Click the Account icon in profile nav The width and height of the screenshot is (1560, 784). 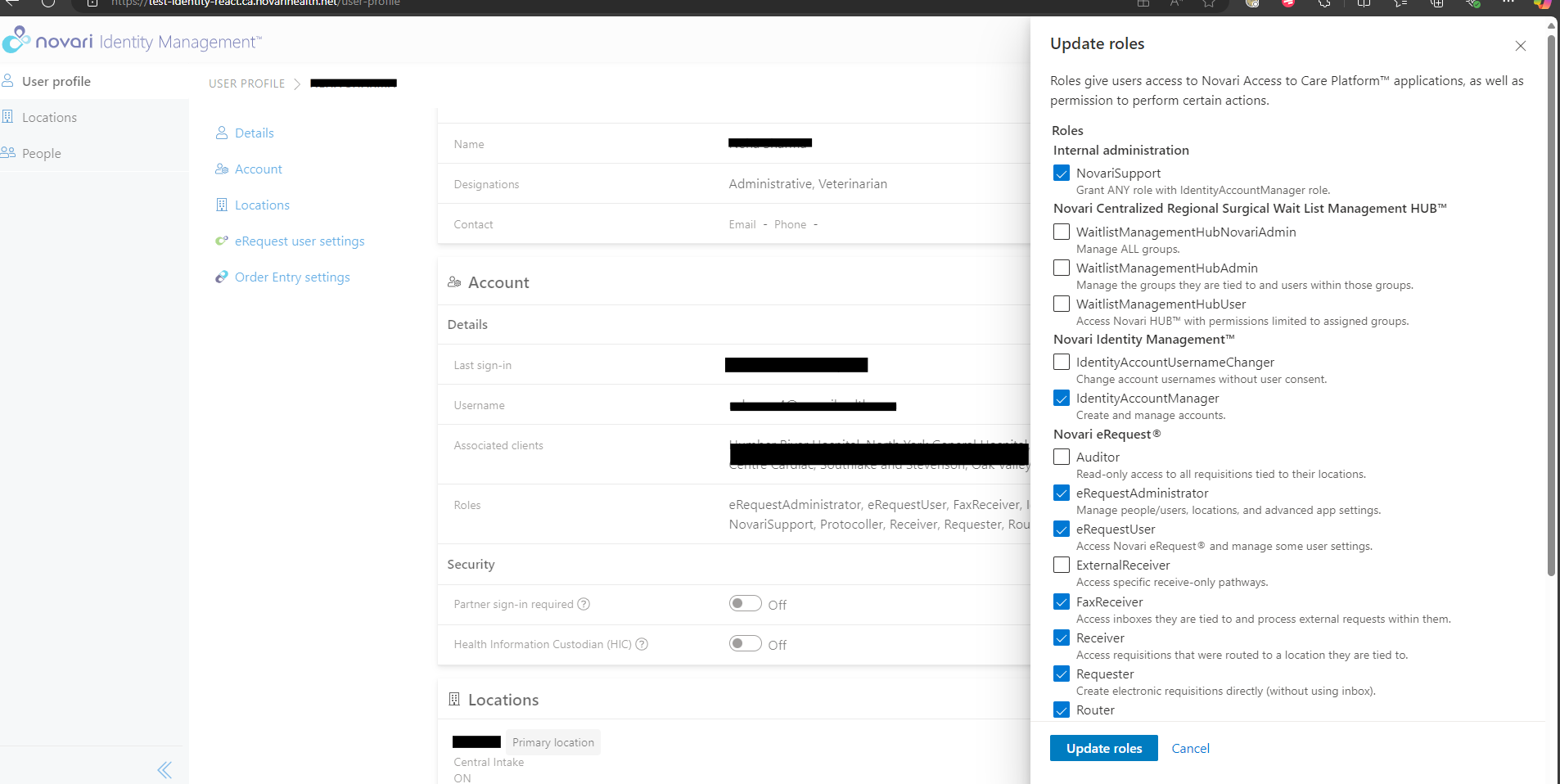(222, 169)
